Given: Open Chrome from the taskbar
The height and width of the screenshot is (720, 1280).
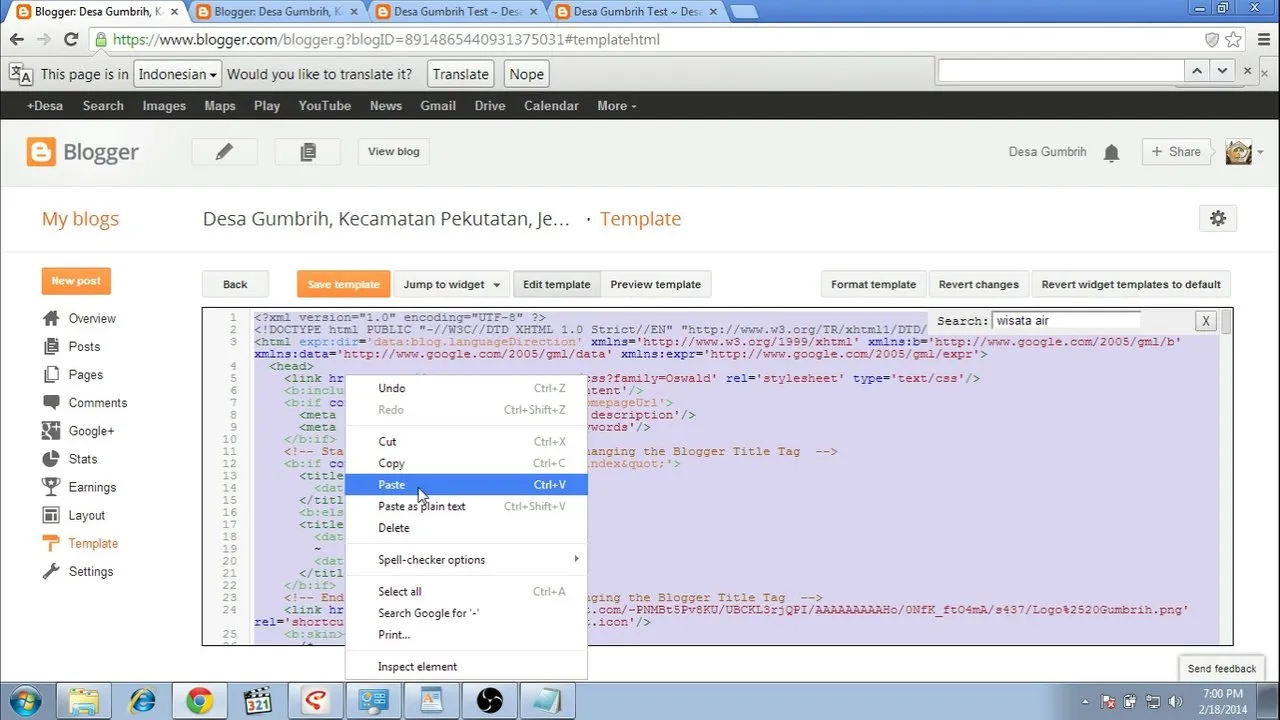Looking at the screenshot, I should (x=199, y=700).
